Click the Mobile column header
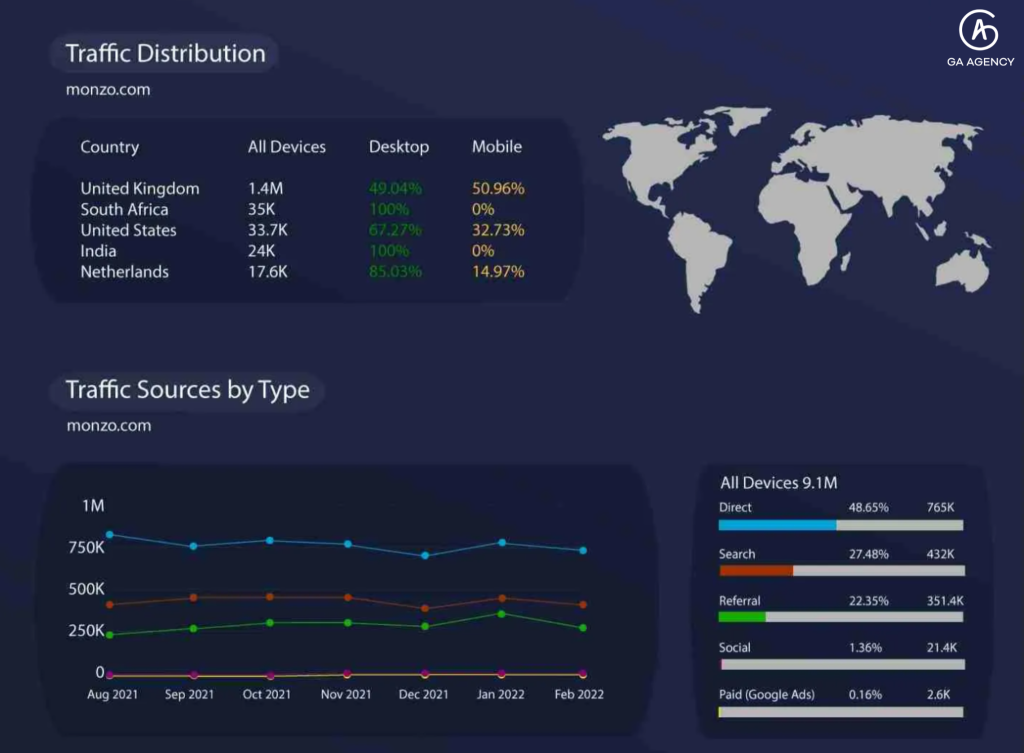This screenshot has height=753, width=1024. pos(497,146)
